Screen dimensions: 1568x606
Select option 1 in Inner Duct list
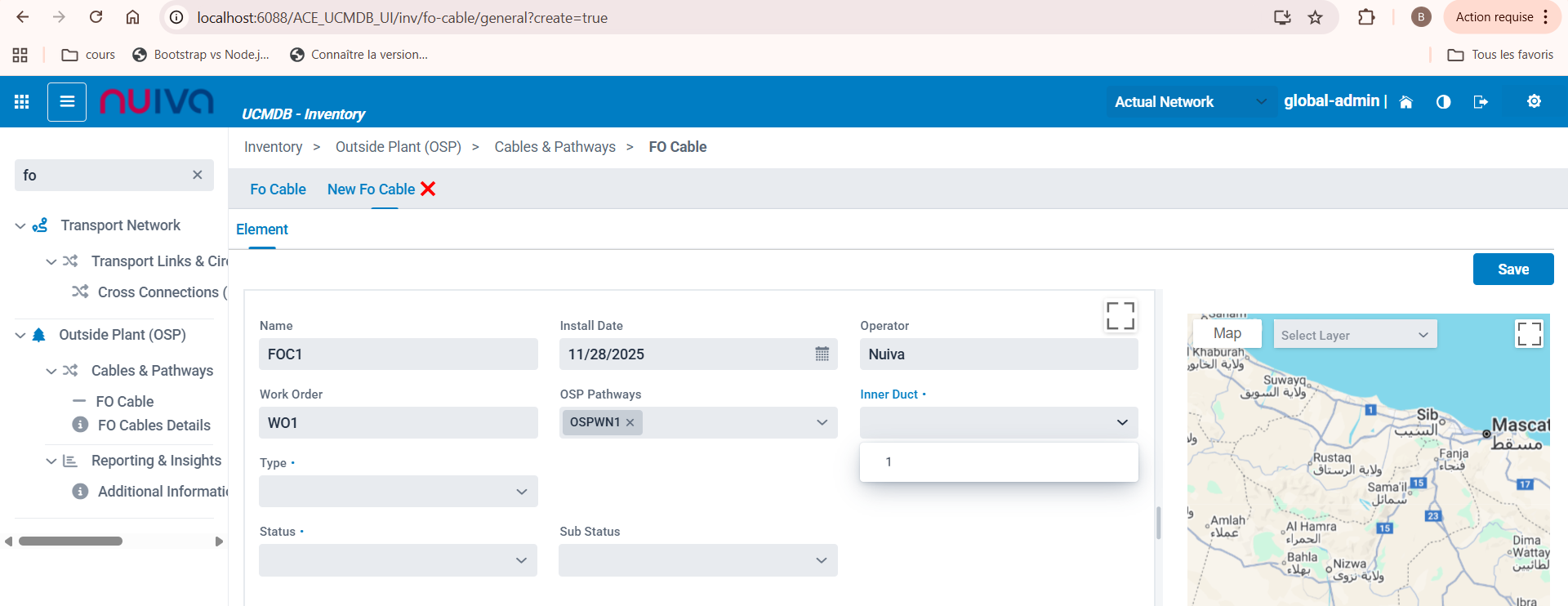889,462
